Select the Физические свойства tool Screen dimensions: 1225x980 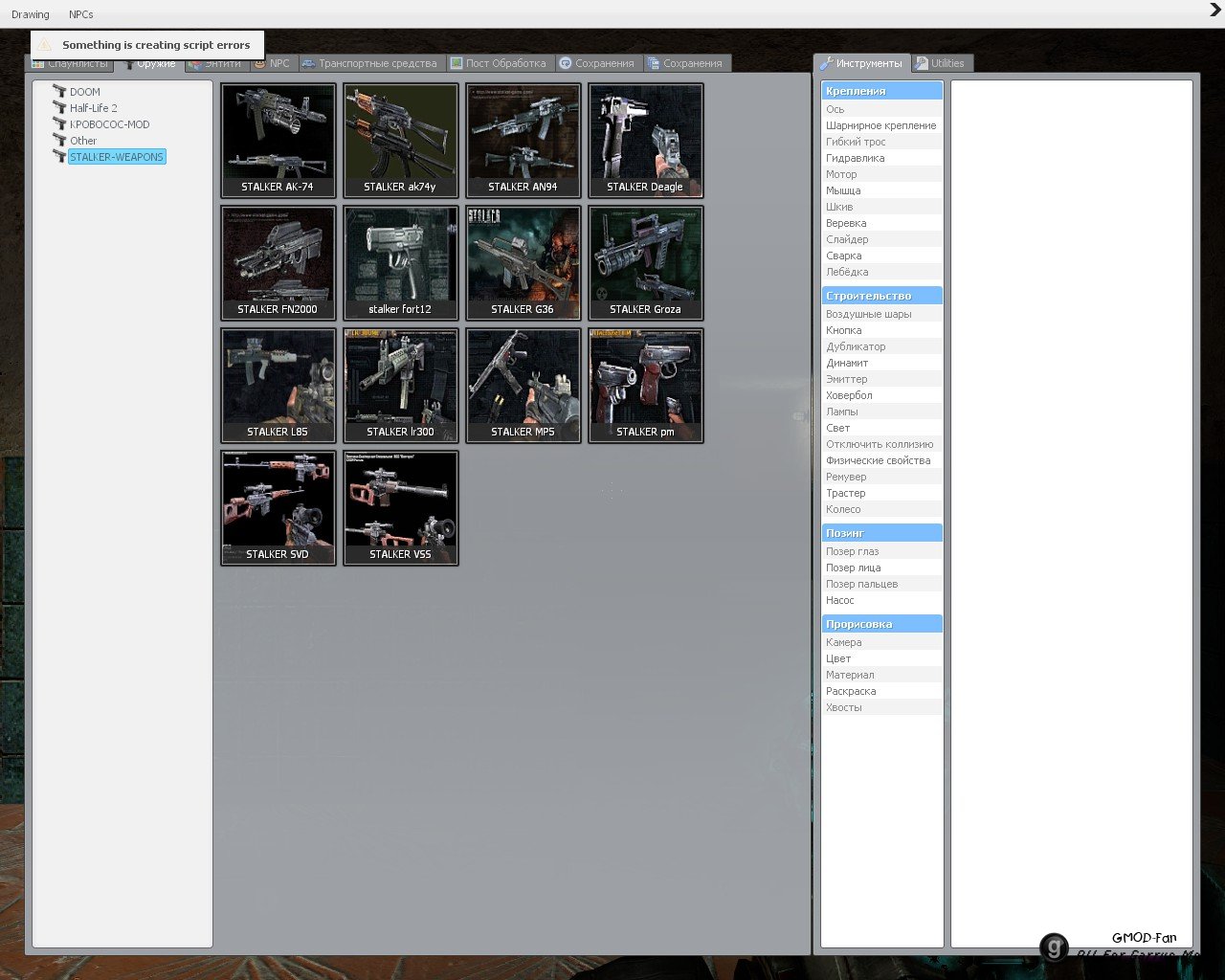coord(881,460)
